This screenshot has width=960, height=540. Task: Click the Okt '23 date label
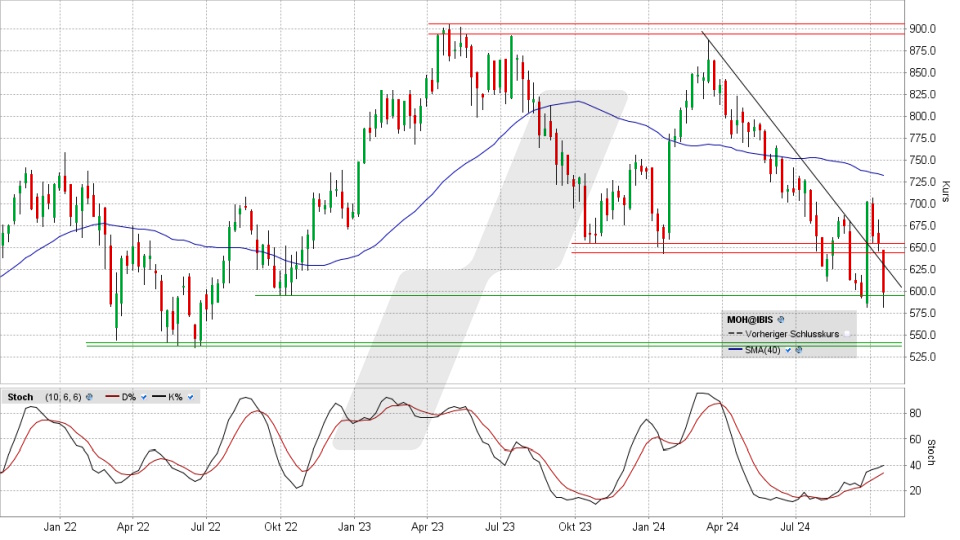pos(575,527)
